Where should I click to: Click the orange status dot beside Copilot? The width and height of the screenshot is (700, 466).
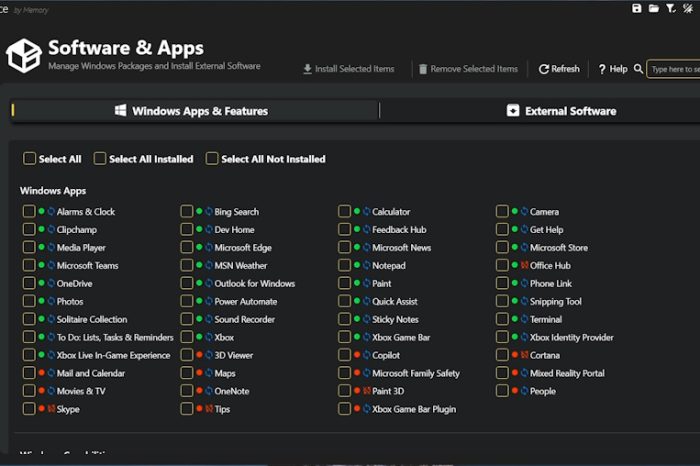(x=356, y=355)
